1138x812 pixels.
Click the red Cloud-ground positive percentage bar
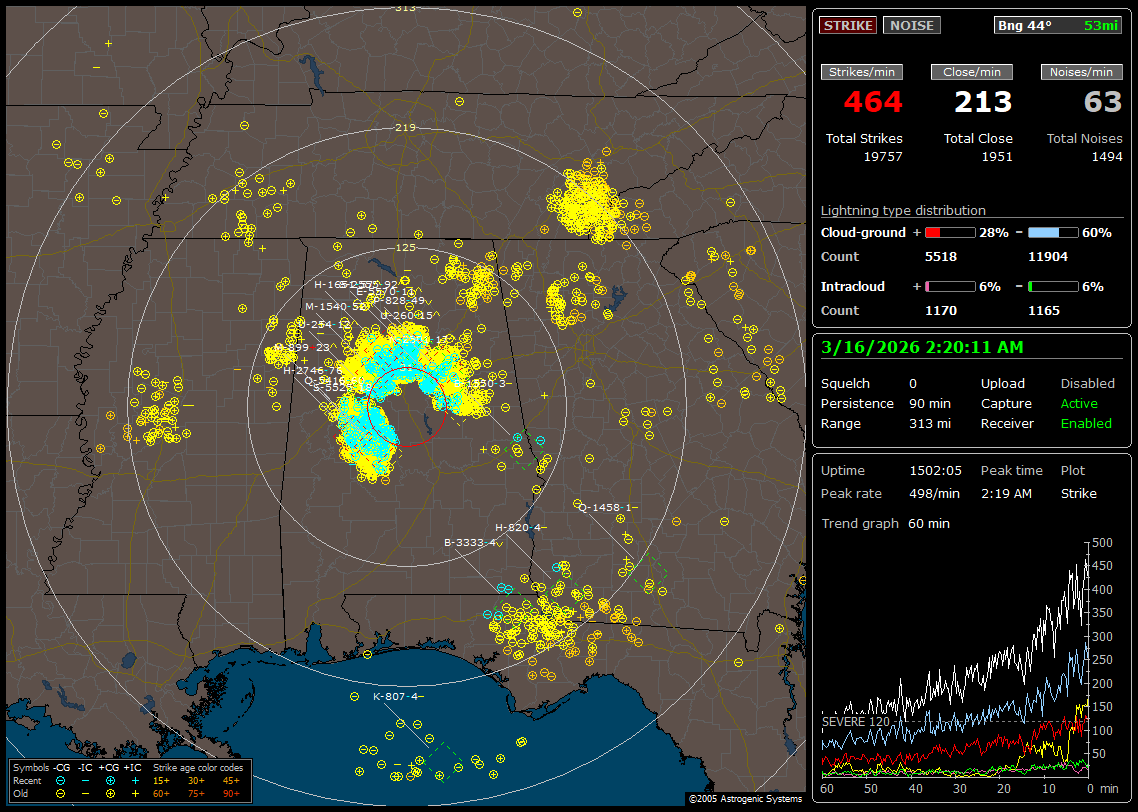(x=949, y=232)
